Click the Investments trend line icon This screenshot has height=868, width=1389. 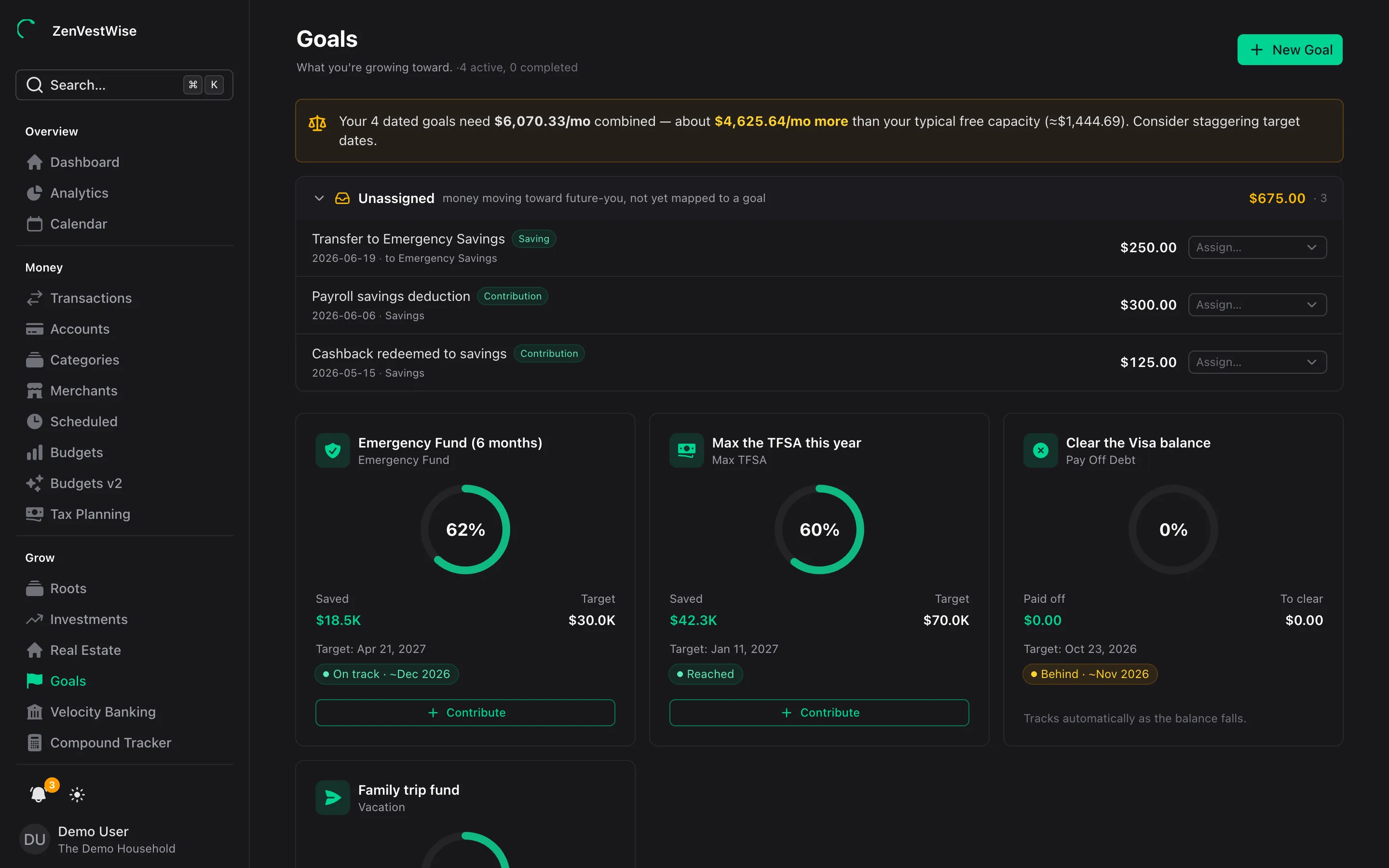(x=34, y=620)
